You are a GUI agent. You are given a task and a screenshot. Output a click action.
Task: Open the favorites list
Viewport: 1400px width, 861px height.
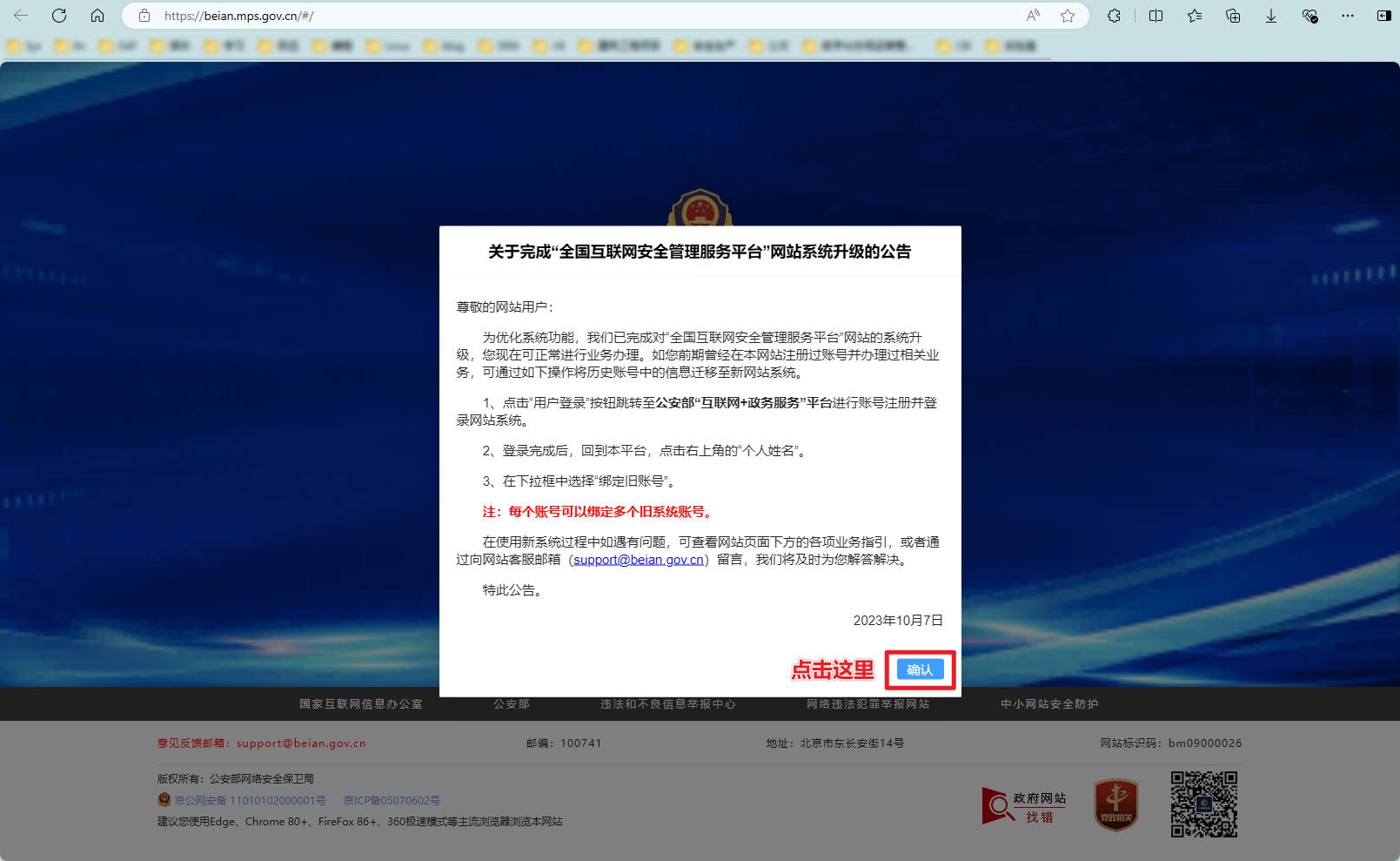(1195, 16)
